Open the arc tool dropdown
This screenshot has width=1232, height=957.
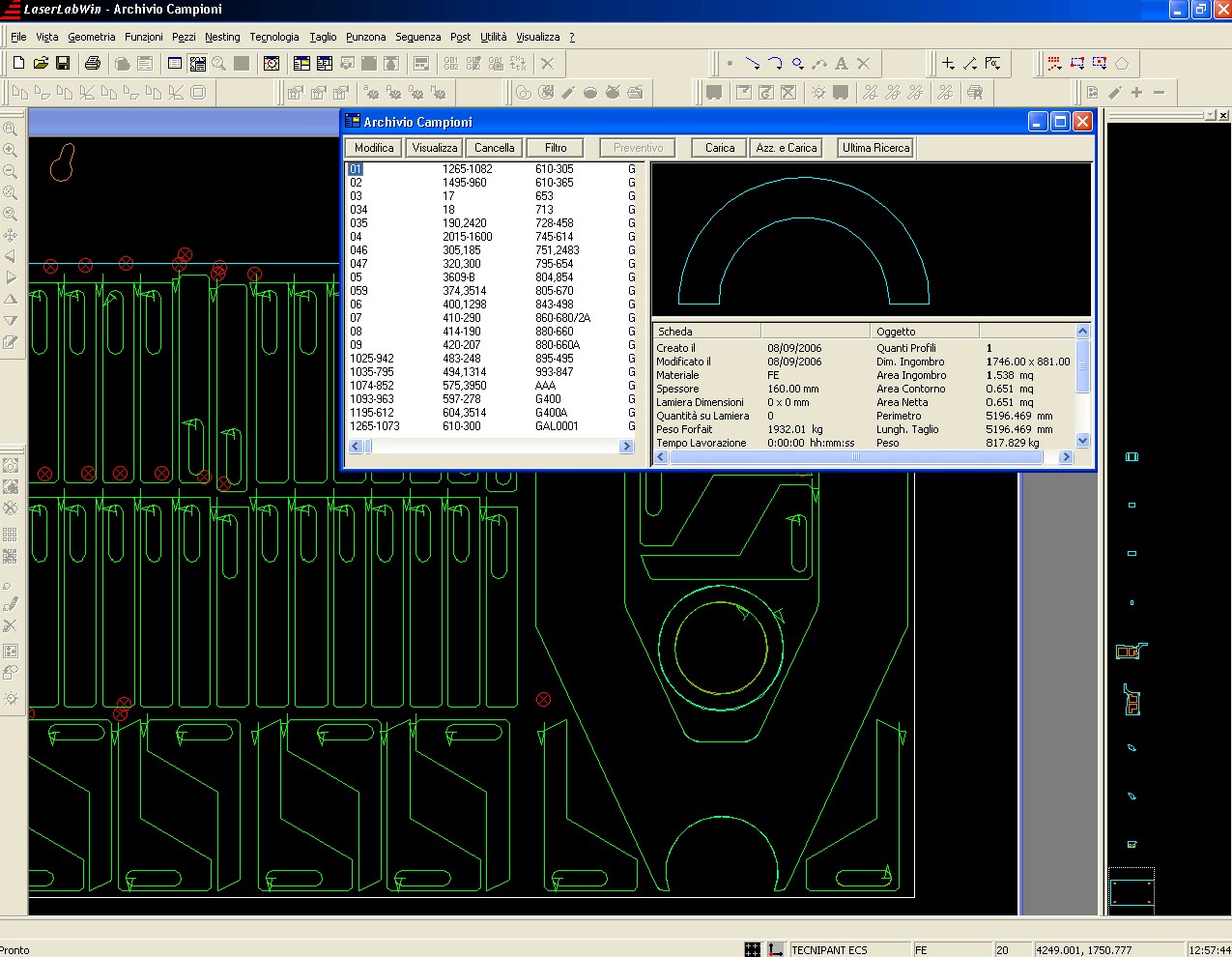coord(775,63)
